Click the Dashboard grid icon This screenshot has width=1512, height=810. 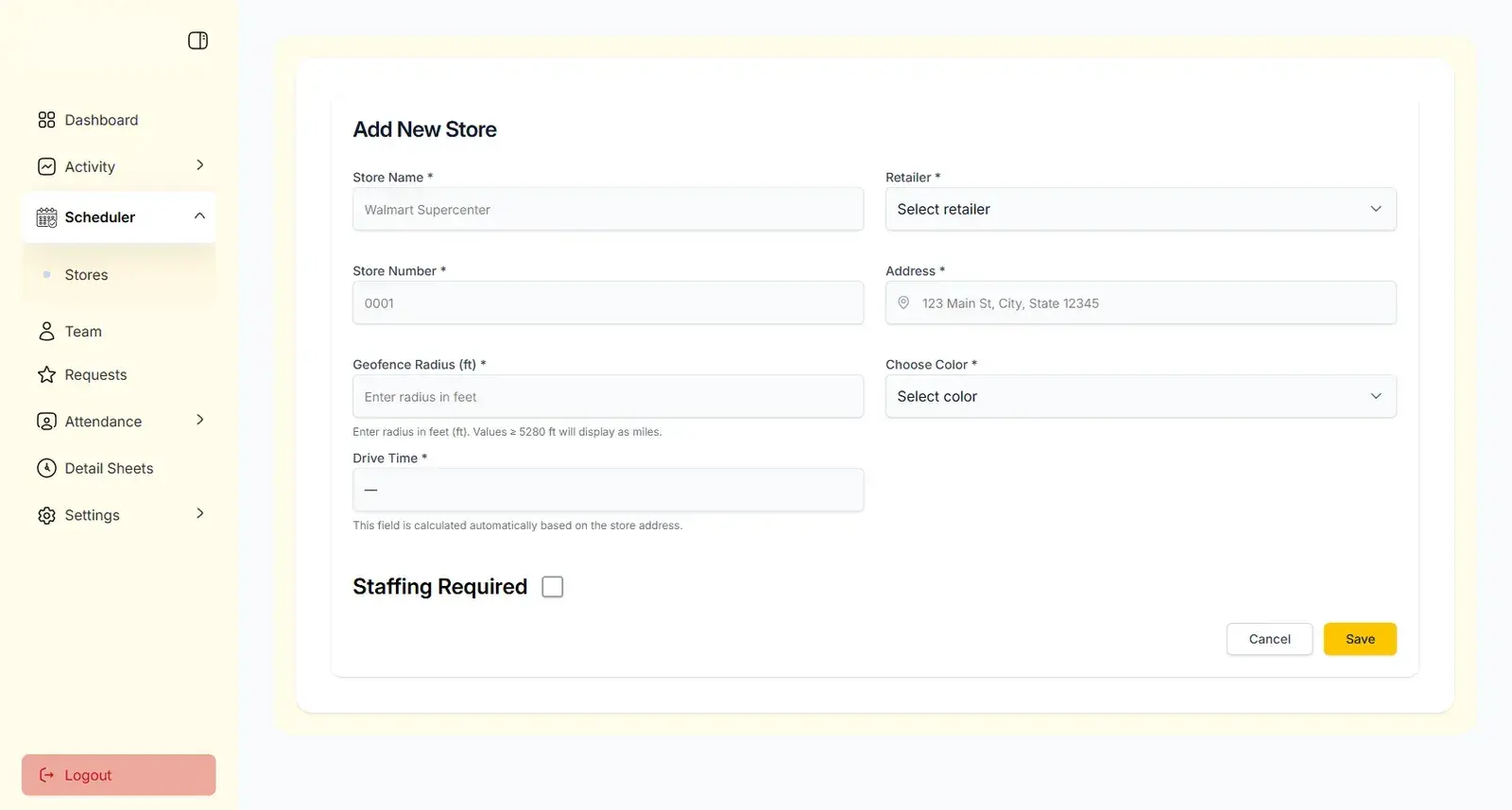coord(46,120)
